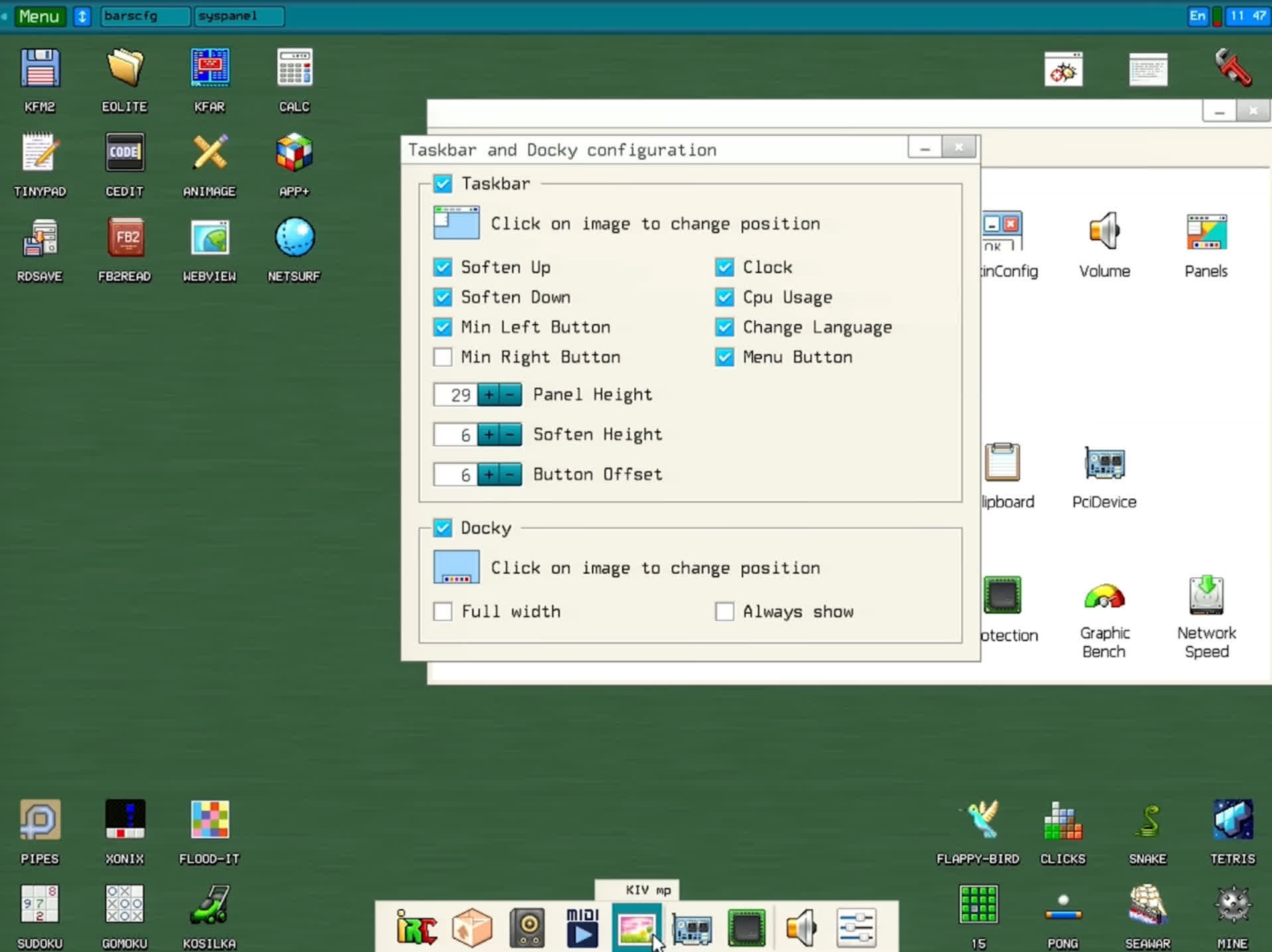
Task: Uncheck the Cpu Usage option
Action: click(x=725, y=297)
